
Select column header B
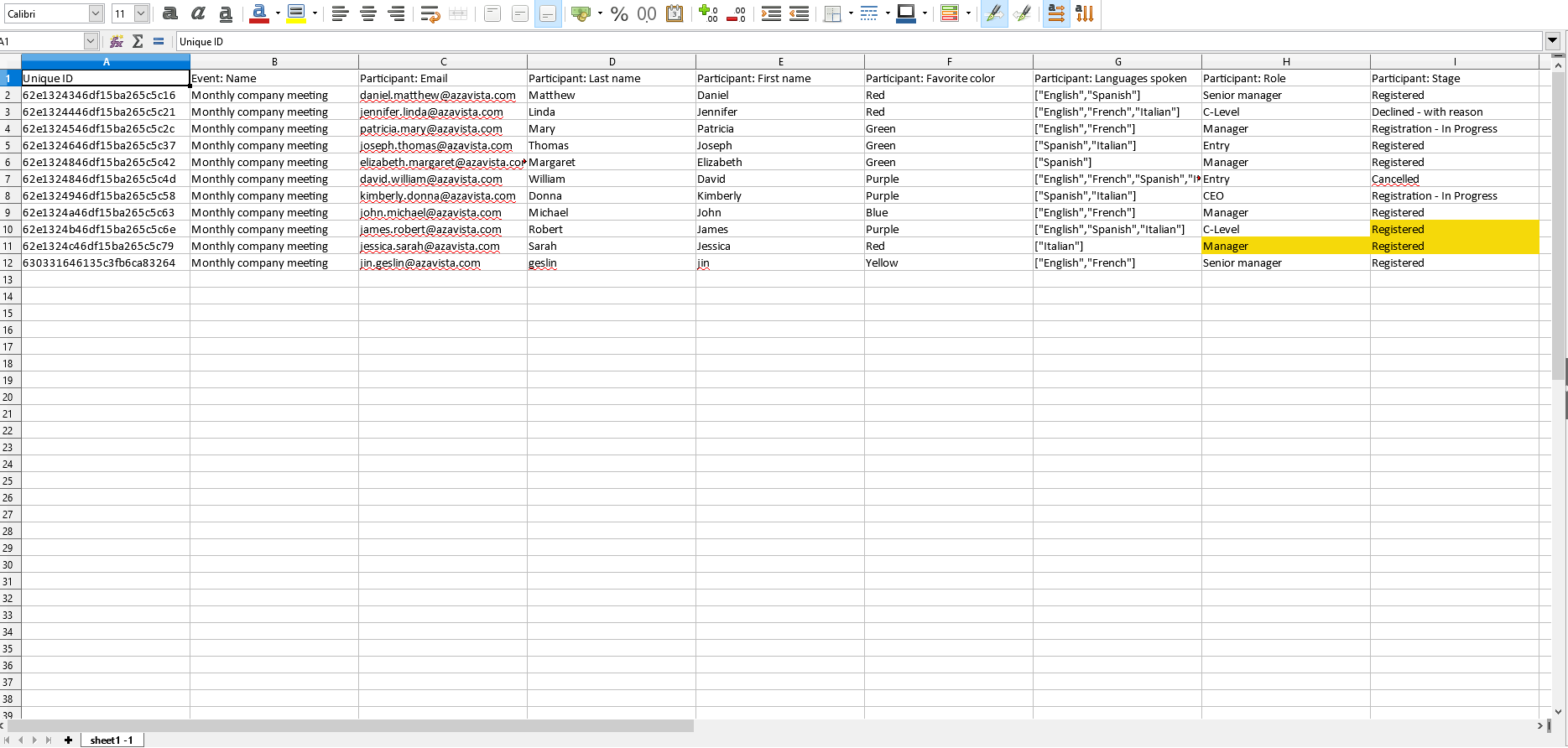click(274, 61)
